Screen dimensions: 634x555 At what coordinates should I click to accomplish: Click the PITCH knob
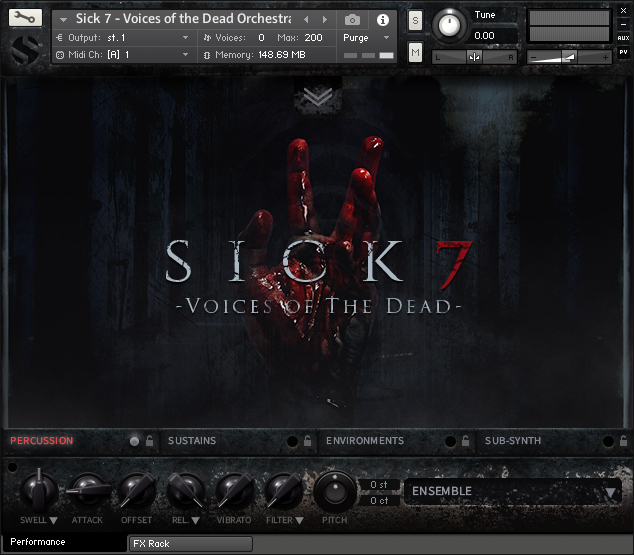(335, 492)
